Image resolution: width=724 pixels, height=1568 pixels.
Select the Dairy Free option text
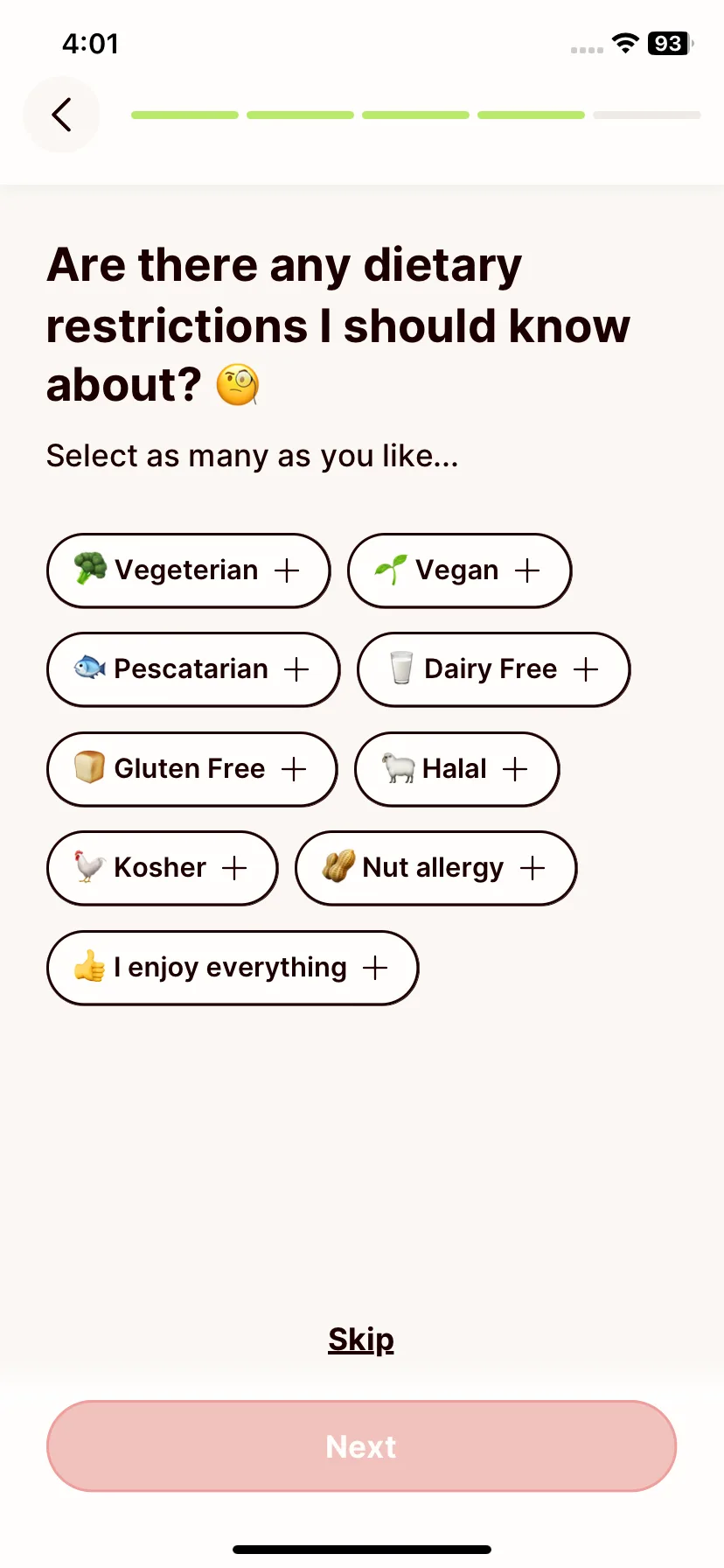491,669
